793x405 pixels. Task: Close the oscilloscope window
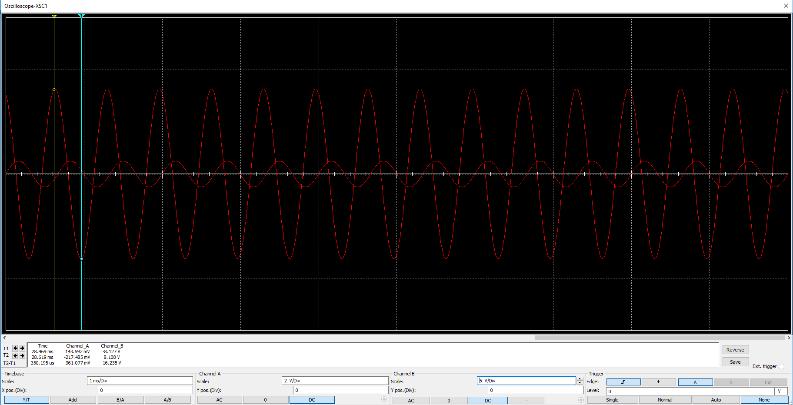785,5
